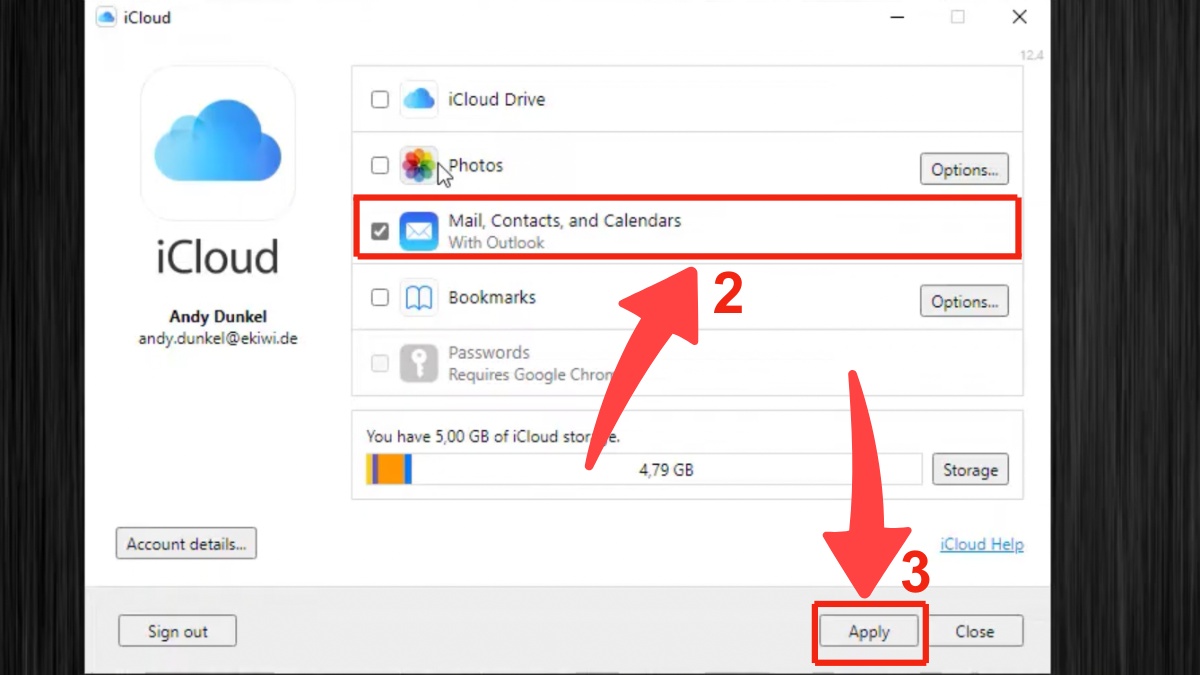Click the large iCloud logo
The height and width of the screenshot is (675, 1200).
tap(218, 143)
